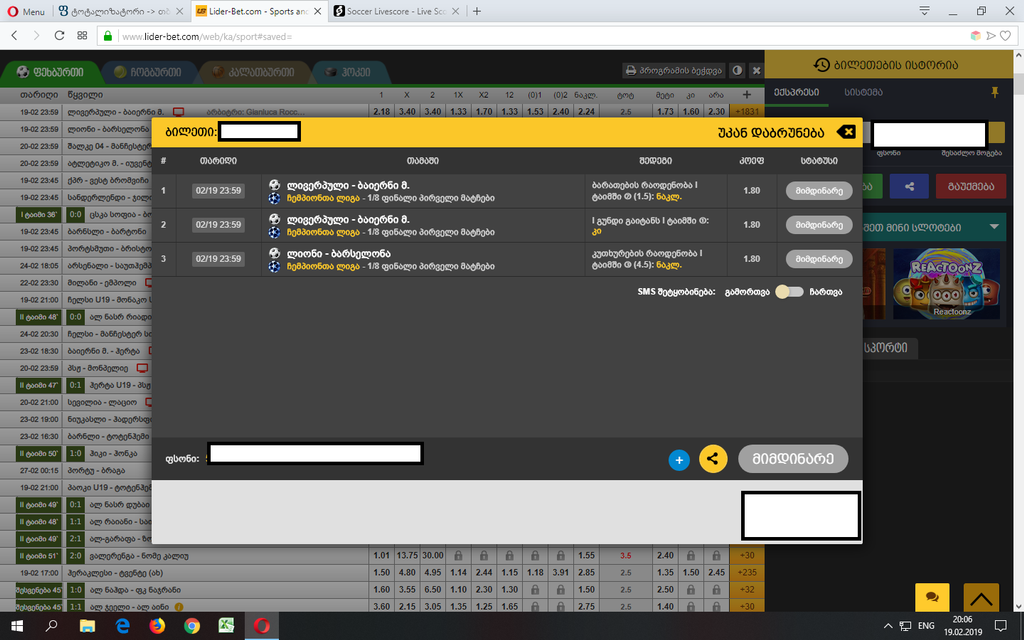
Task: Toggle the contrast half-circle icon
Action: tap(737, 71)
